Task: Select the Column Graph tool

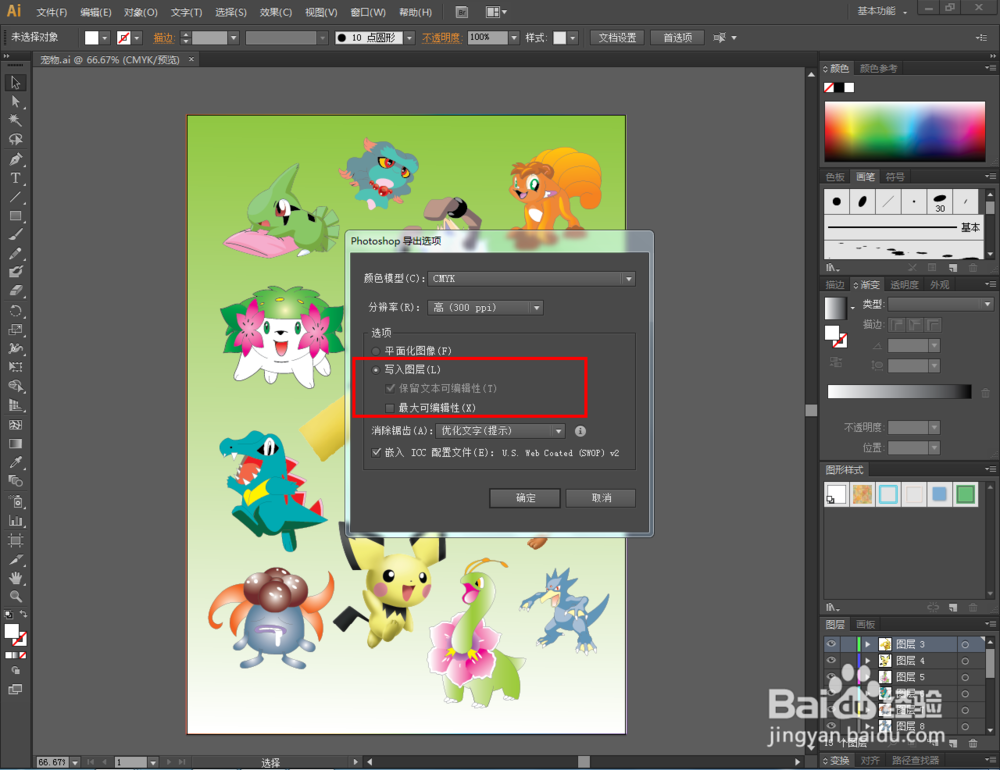Action: pyautogui.click(x=15, y=521)
